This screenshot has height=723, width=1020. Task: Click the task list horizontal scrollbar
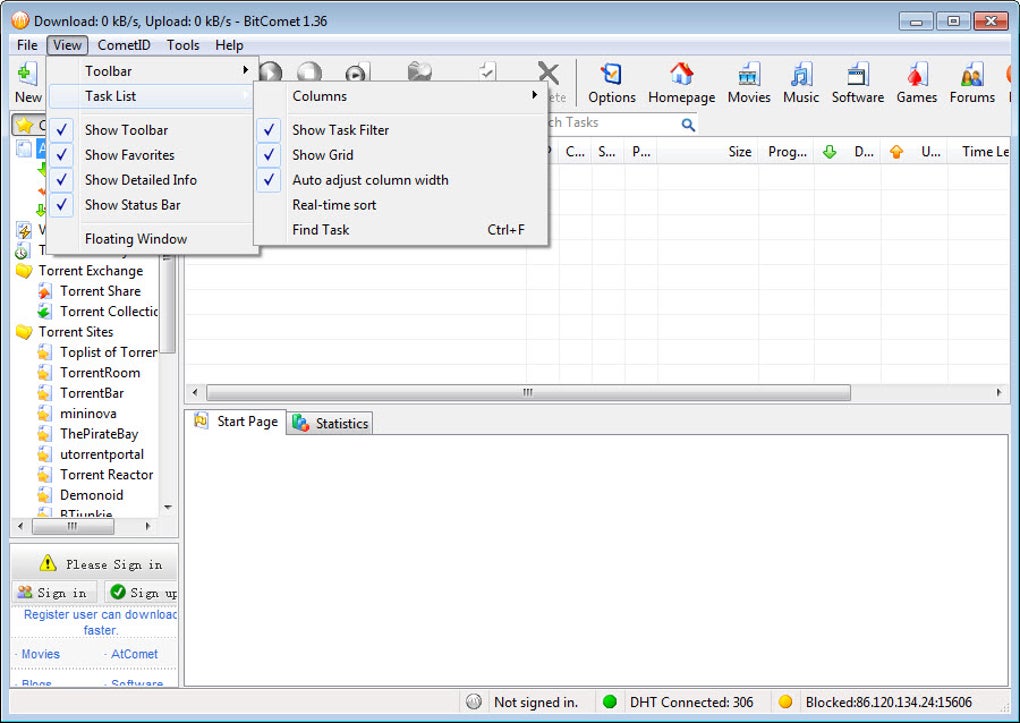(x=528, y=392)
